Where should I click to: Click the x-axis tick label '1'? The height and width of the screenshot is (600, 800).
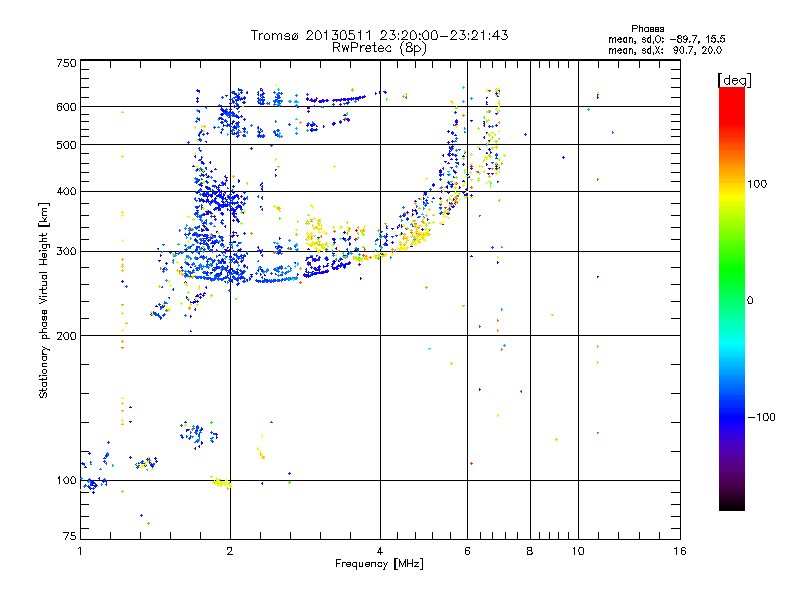[80, 551]
